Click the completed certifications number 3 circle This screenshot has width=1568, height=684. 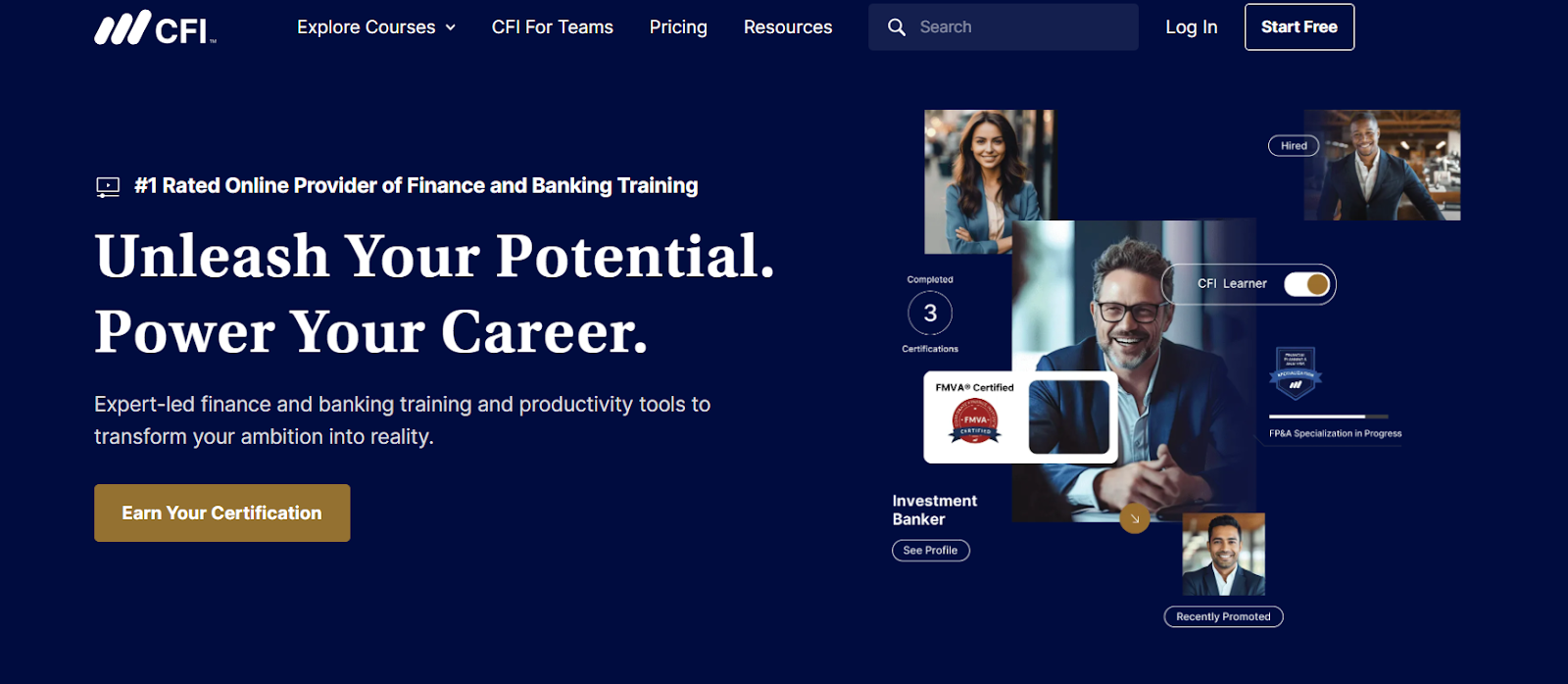click(930, 314)
